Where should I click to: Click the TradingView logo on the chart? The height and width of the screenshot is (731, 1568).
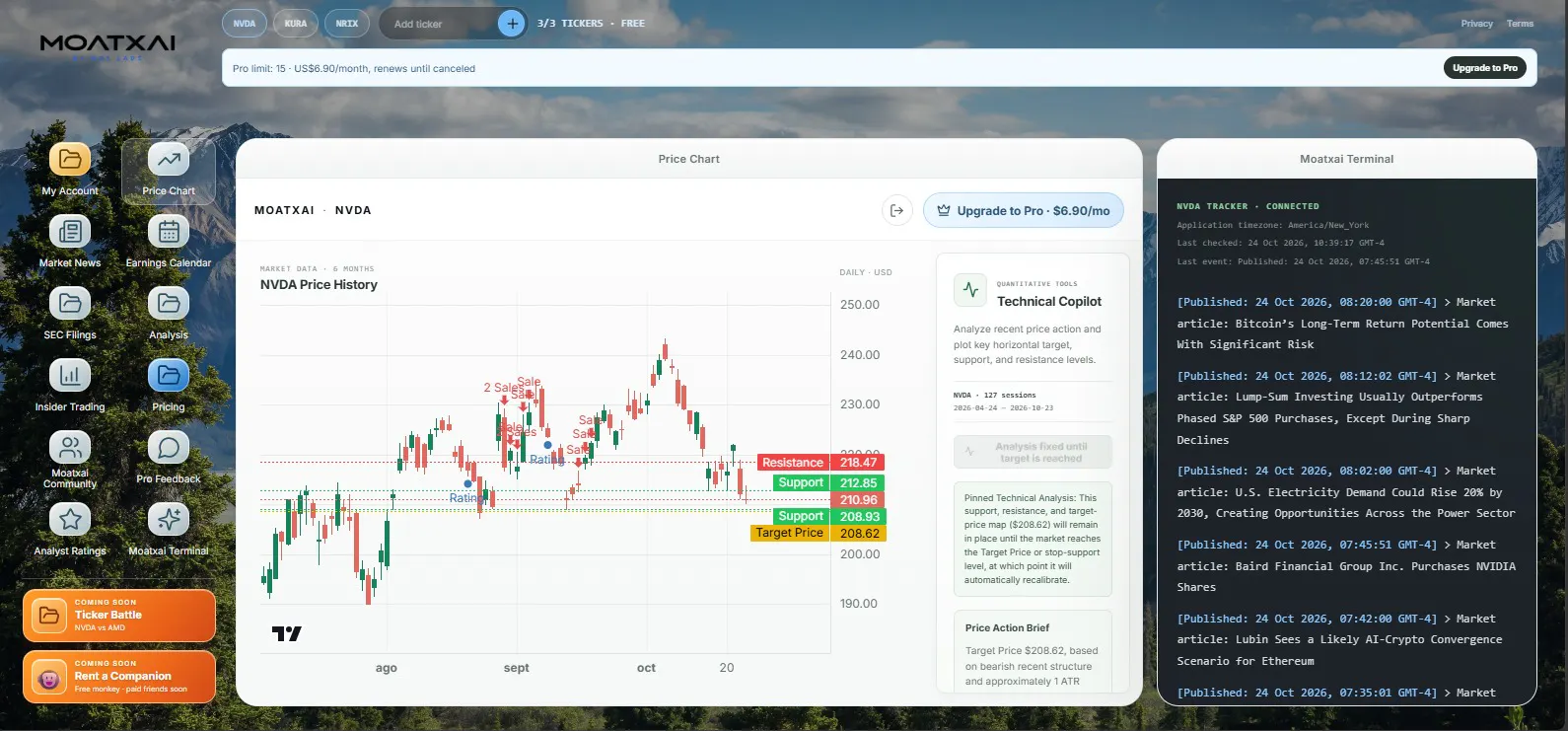[287, 633]
